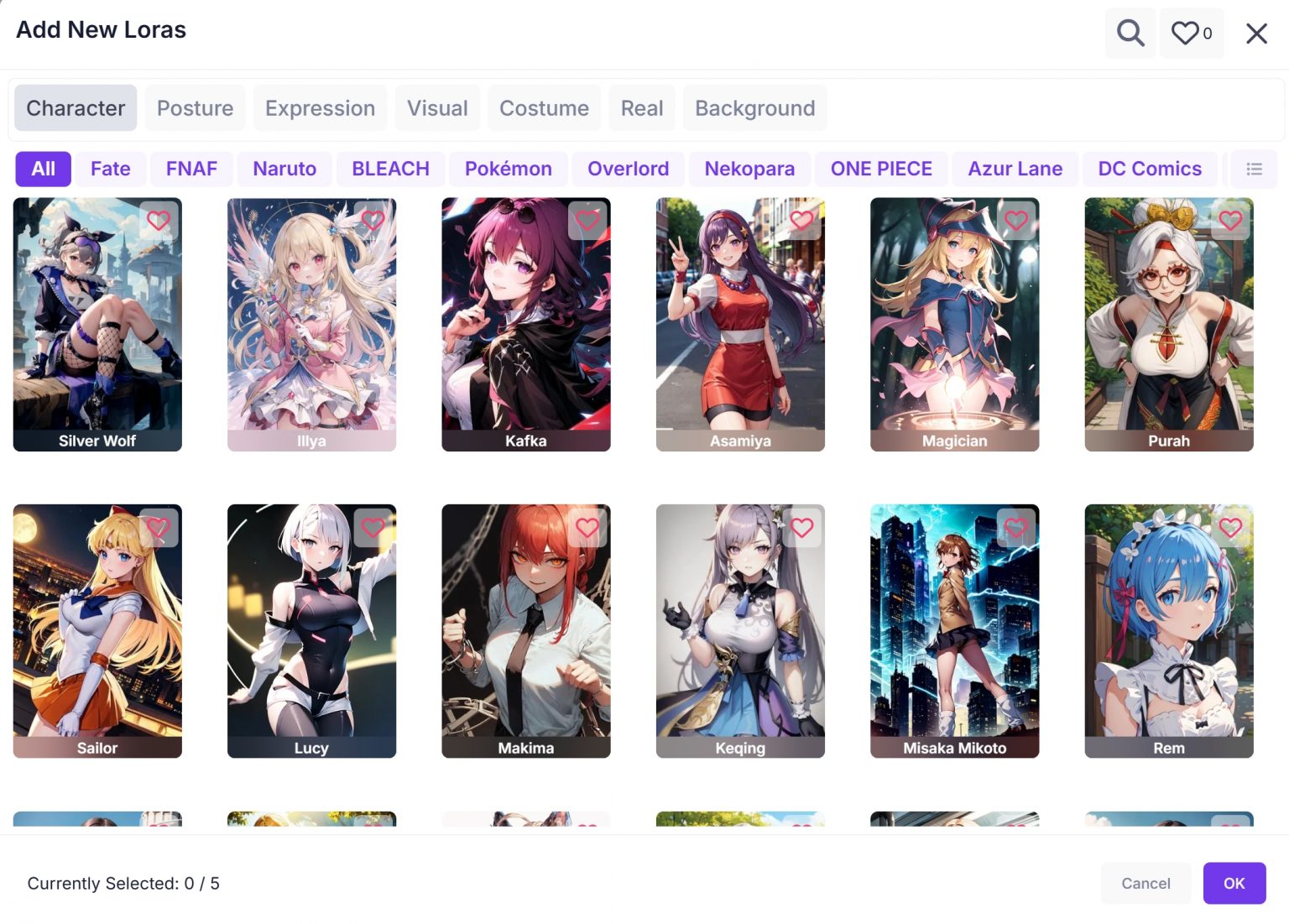Heart the Keqing lora card

(x=801, y=528)
